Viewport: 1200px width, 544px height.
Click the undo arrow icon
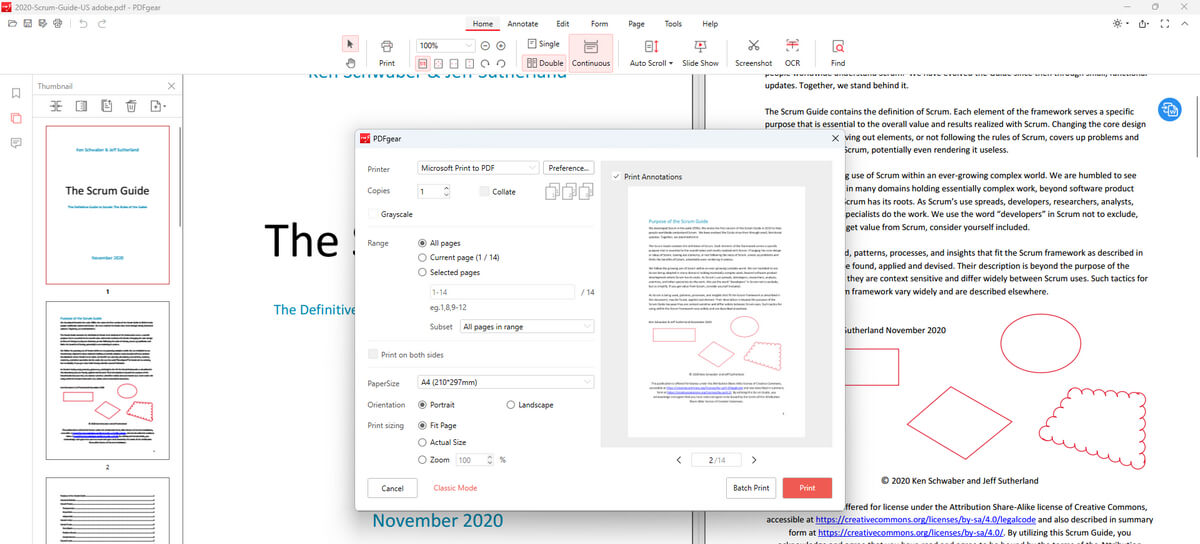click(x=82, y=23)
